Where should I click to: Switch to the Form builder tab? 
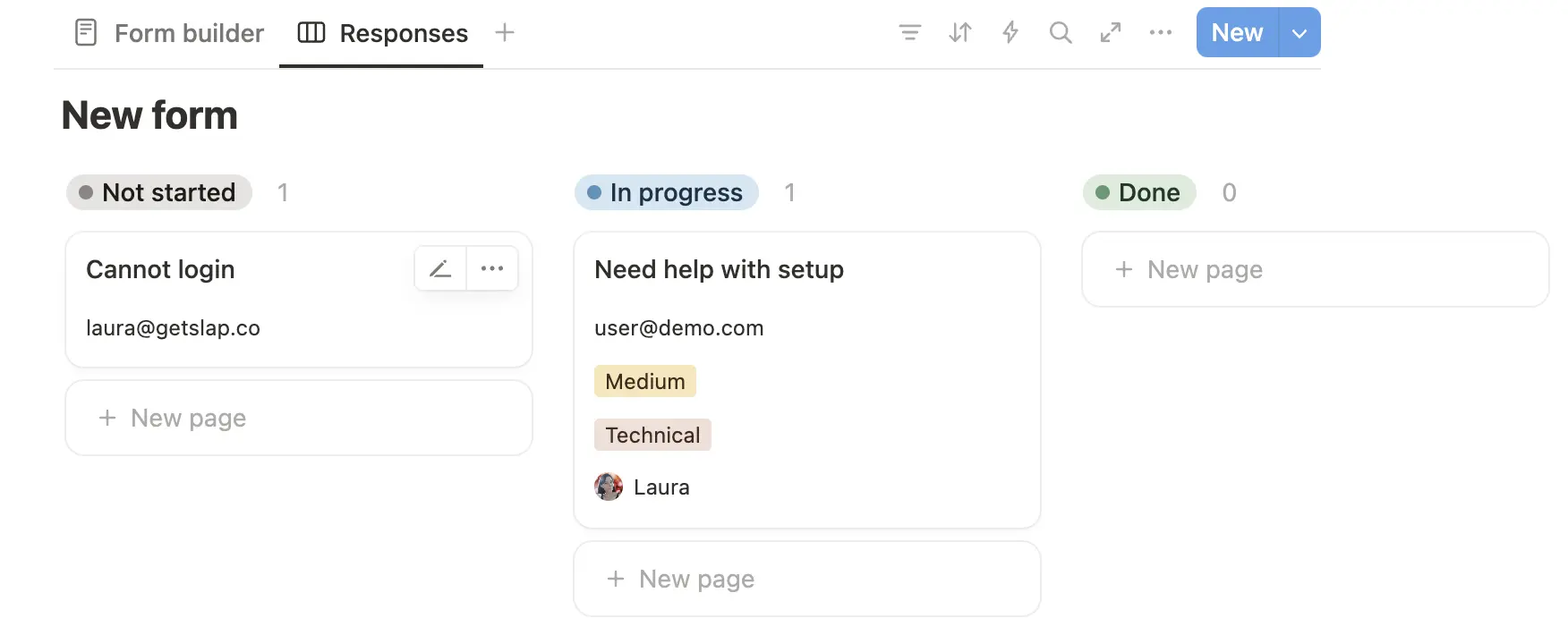pyautogui.click(x=170, y=33)
